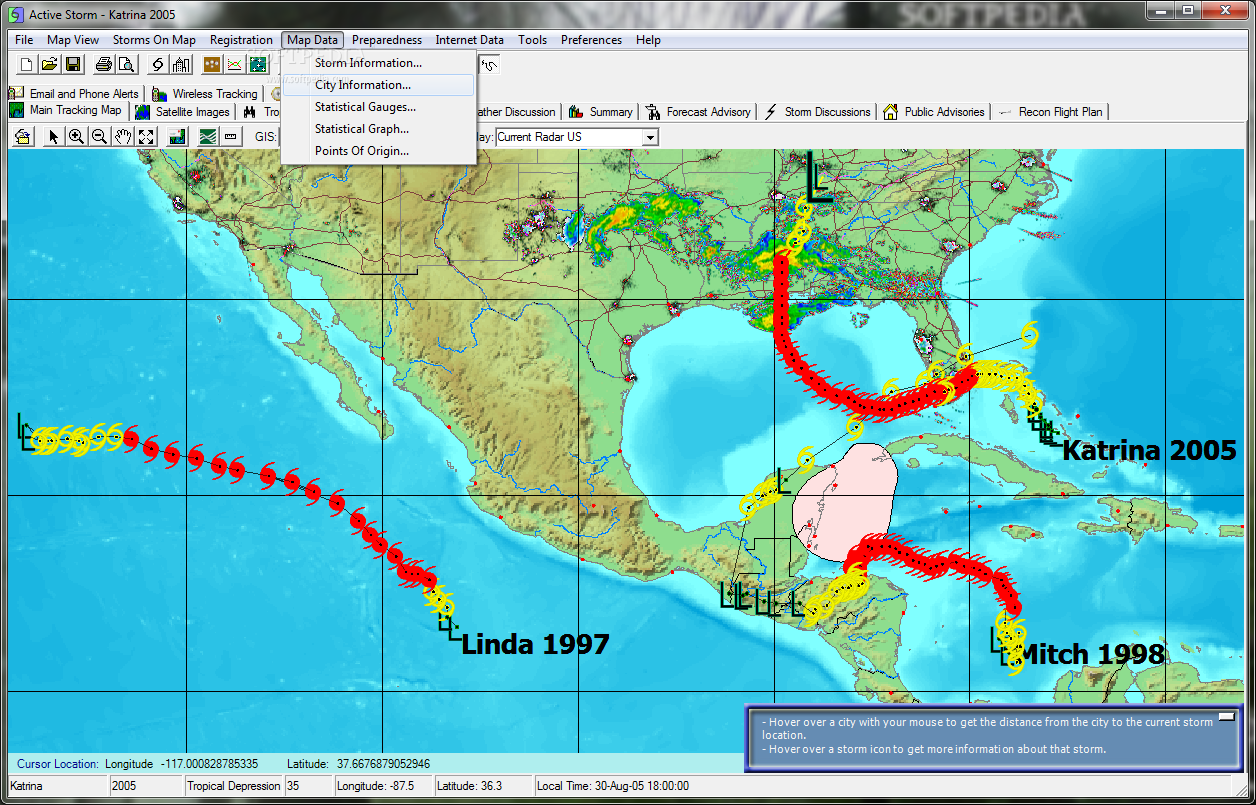Switch to Storm Discussions tab
This screenshot has width=1256, height=805.
coord(817,112)
